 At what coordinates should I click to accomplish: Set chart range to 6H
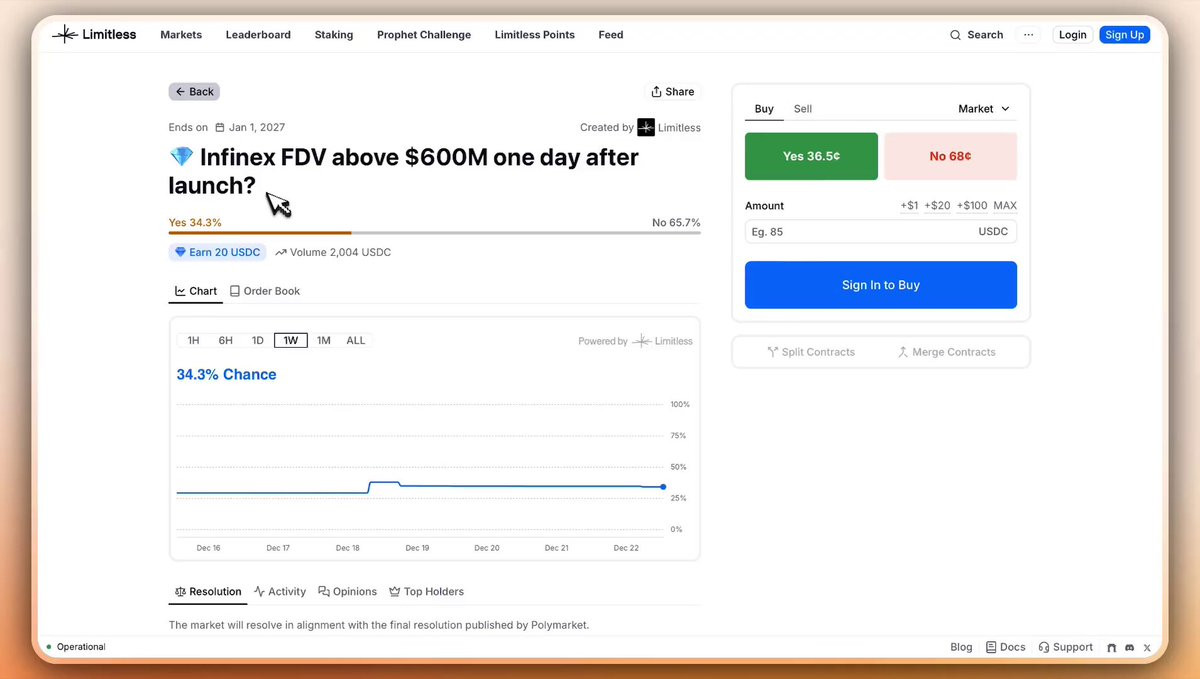click(226, 340)
